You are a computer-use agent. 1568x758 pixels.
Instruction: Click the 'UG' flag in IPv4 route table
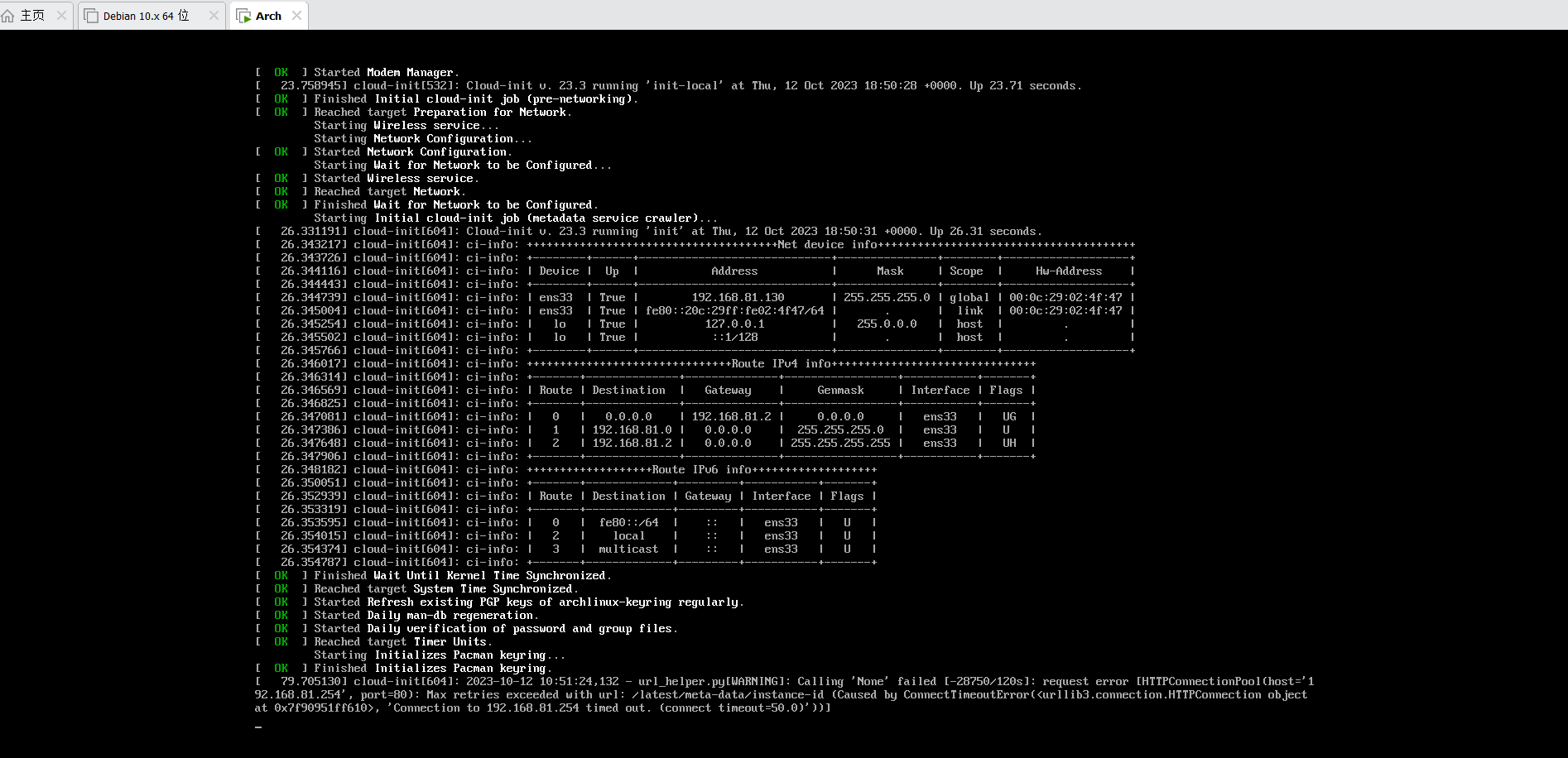click(x=1009, y=417)
